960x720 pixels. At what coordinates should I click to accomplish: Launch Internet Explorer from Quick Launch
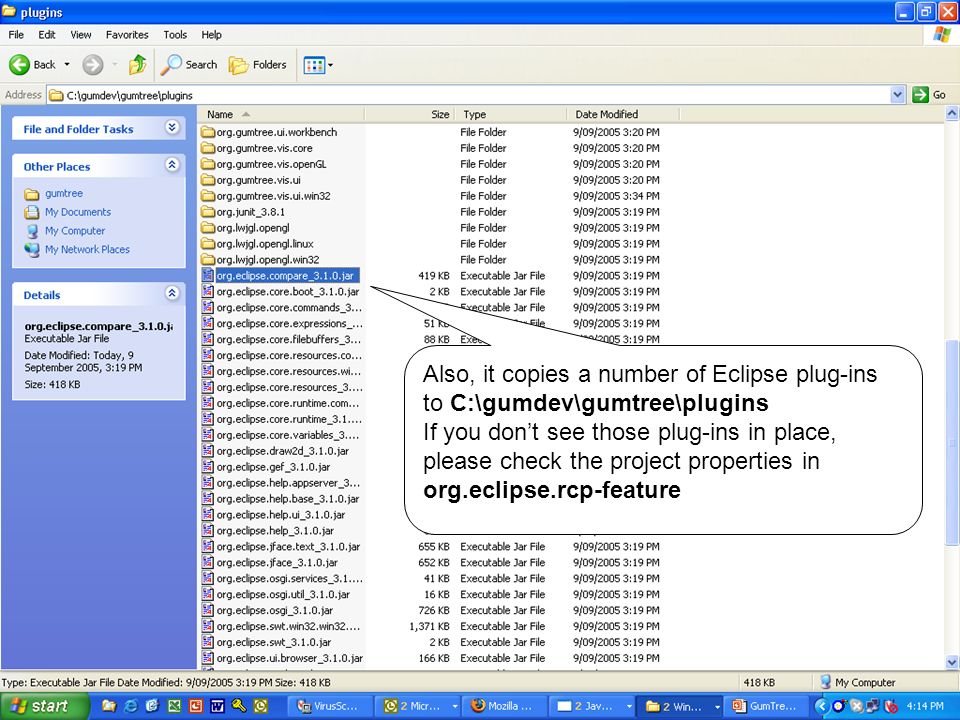130,706
